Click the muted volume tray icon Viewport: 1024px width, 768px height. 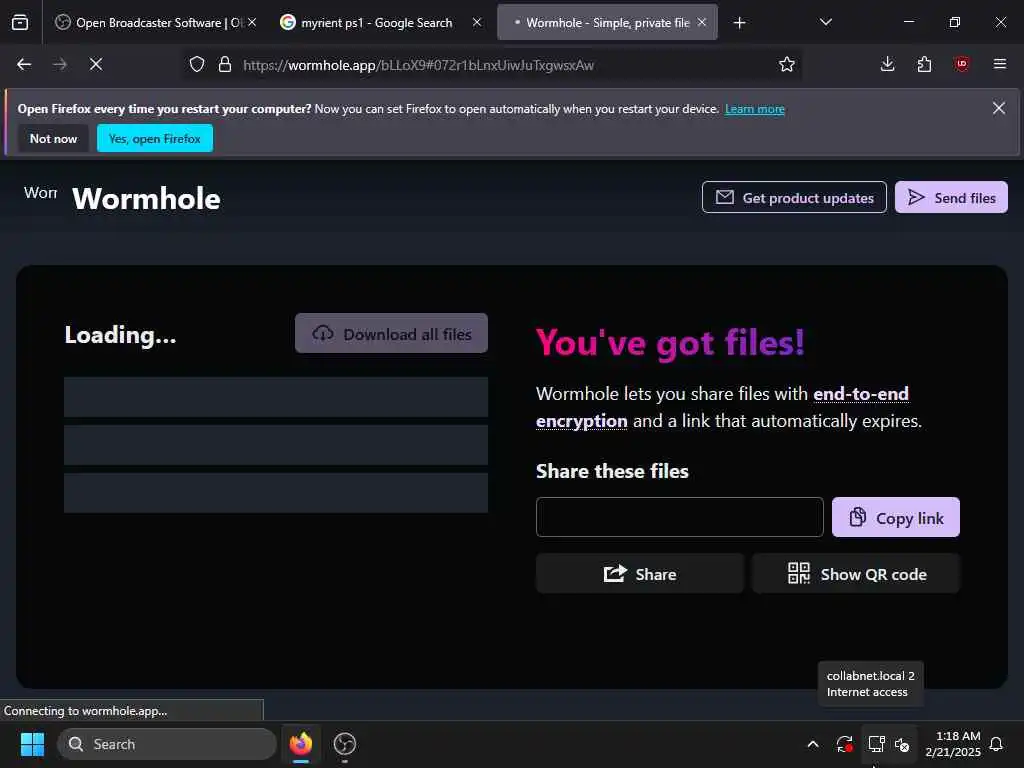coord(903,744)
